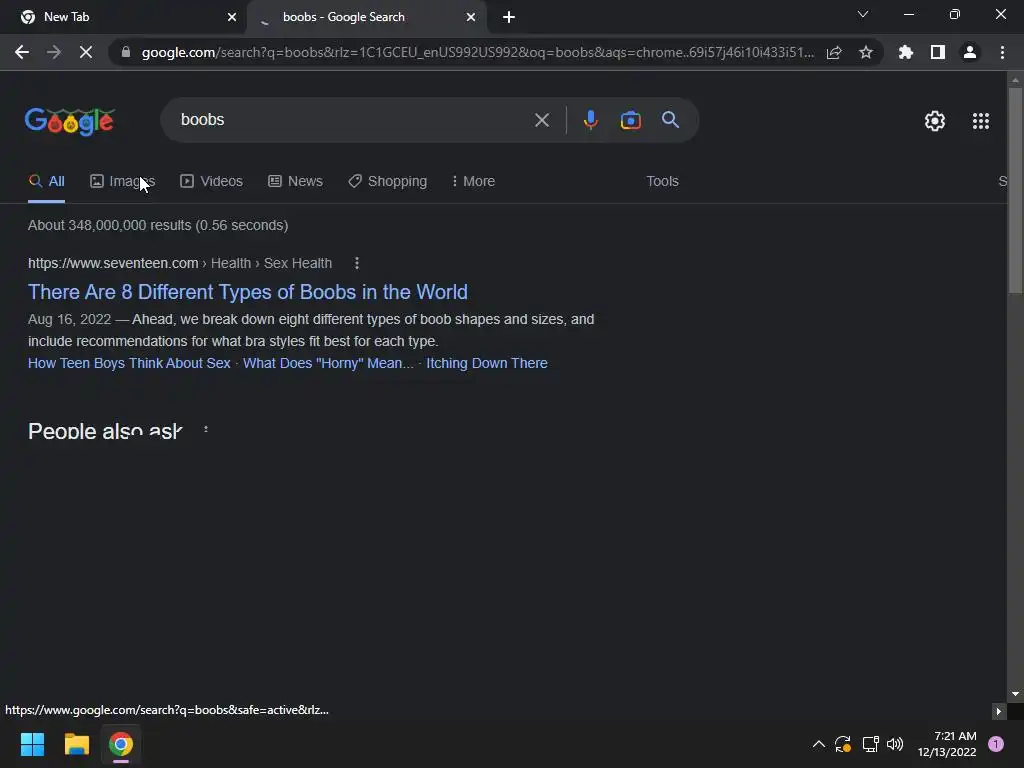Close the New Tab tab
Screen dimensions: 1024x768
(232, 17)
